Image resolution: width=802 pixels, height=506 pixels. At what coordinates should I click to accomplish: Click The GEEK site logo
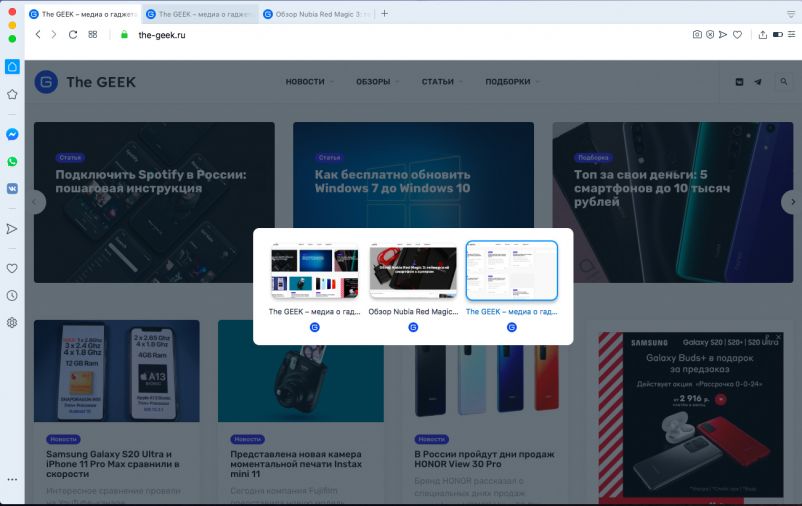pos(85,82)
